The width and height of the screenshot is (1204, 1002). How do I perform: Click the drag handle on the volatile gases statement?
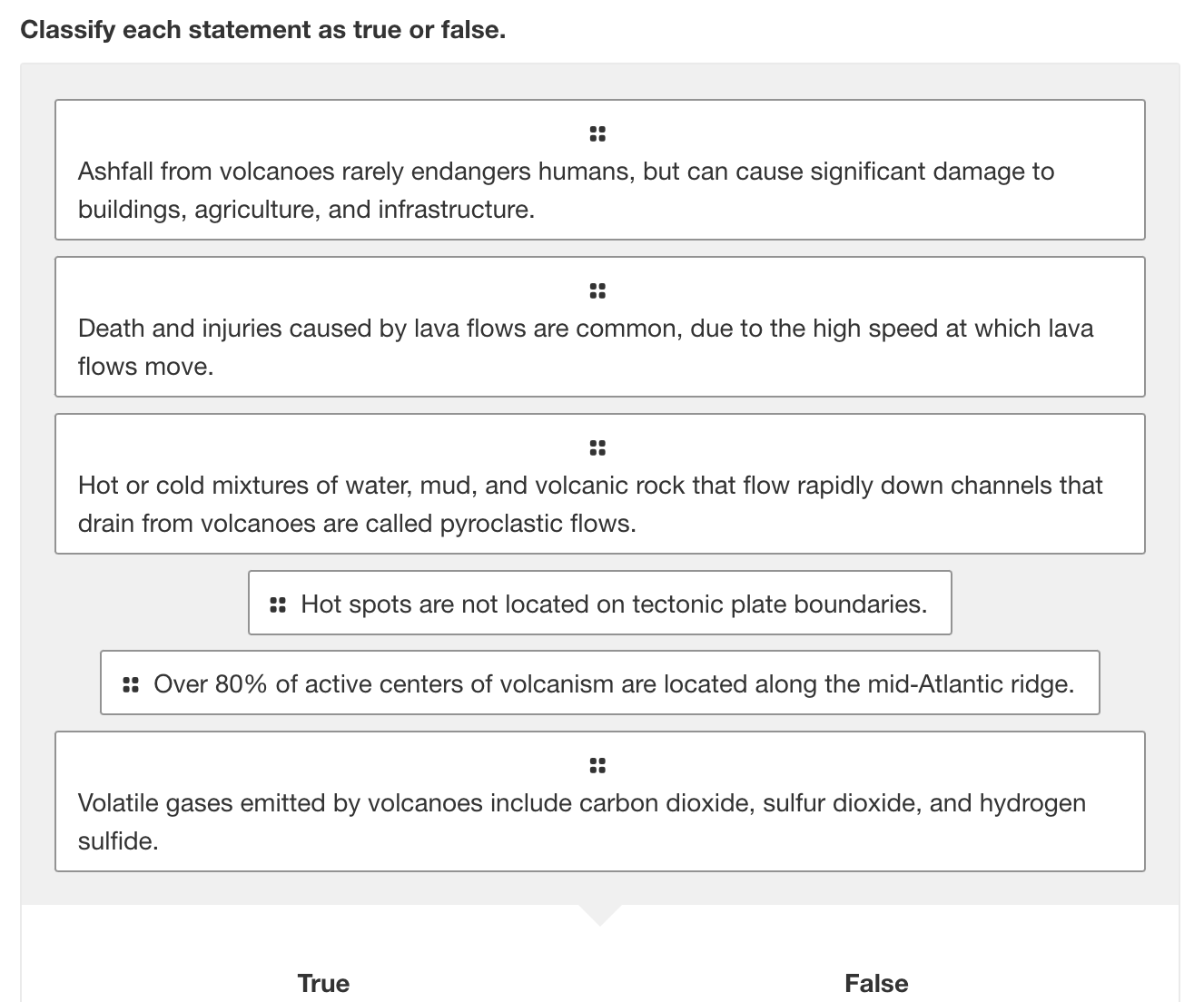click(x=597, y=765)
